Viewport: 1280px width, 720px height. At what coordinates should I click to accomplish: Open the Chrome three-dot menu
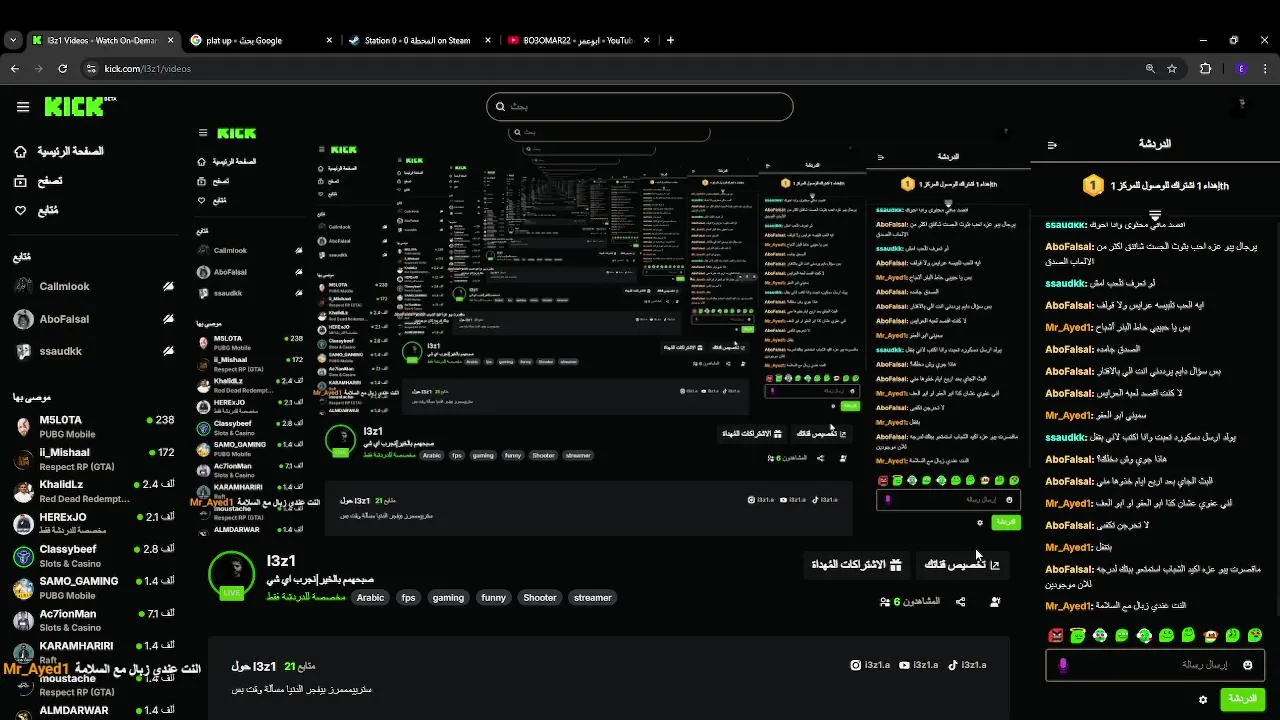pyautogui.click(x=1267, y=68)
